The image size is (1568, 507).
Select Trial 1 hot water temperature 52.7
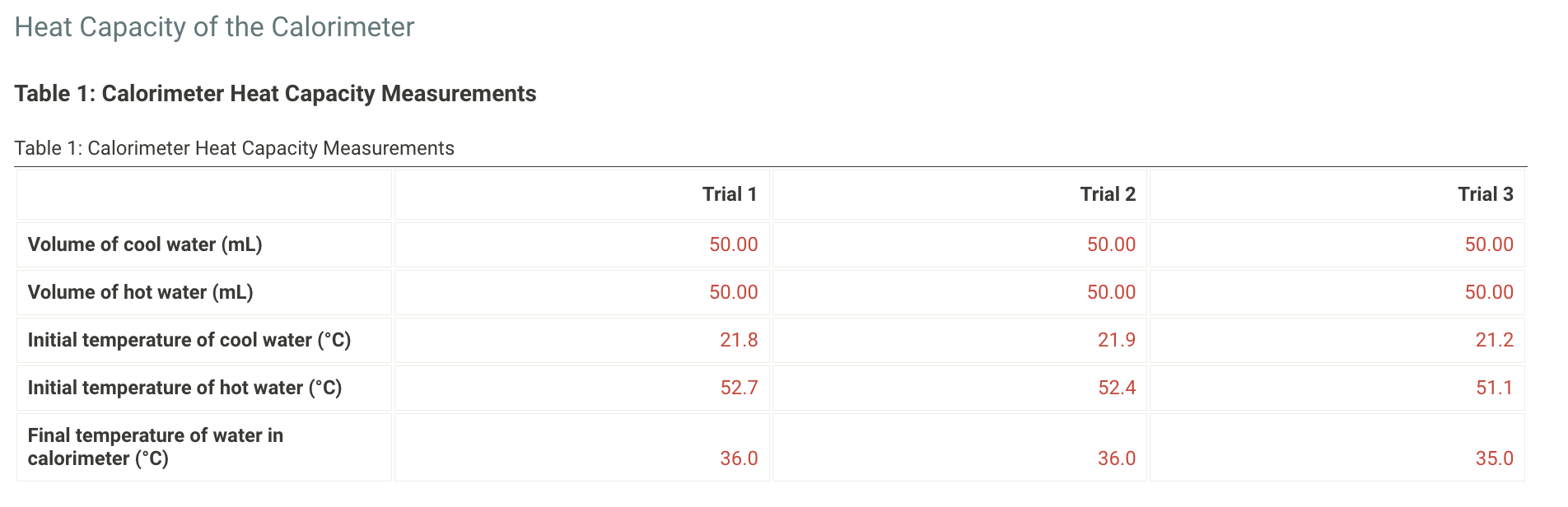(739, 388)
